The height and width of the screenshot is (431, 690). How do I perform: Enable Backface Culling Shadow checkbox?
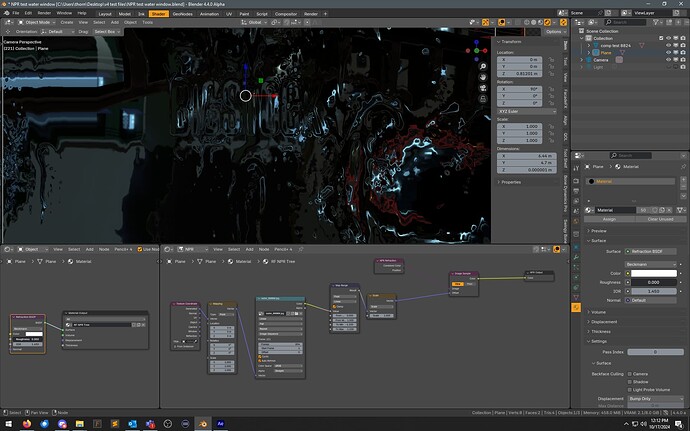pos(630,382)
